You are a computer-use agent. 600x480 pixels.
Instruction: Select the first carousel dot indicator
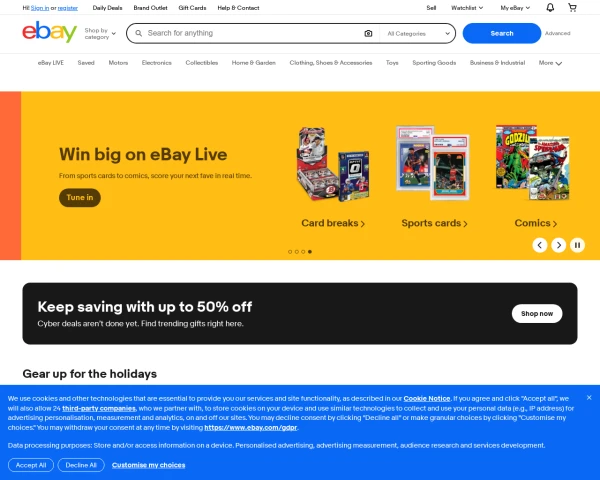(290, 252)
